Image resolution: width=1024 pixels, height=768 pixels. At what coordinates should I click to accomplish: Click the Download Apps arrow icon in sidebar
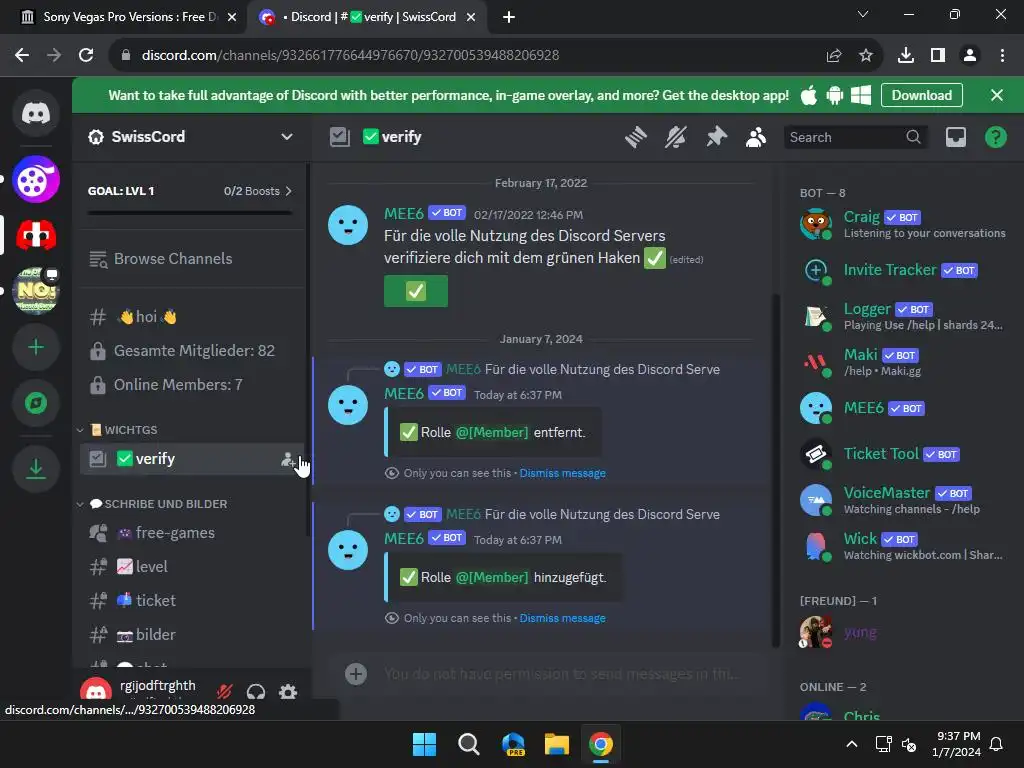click(x=36, y=468)
